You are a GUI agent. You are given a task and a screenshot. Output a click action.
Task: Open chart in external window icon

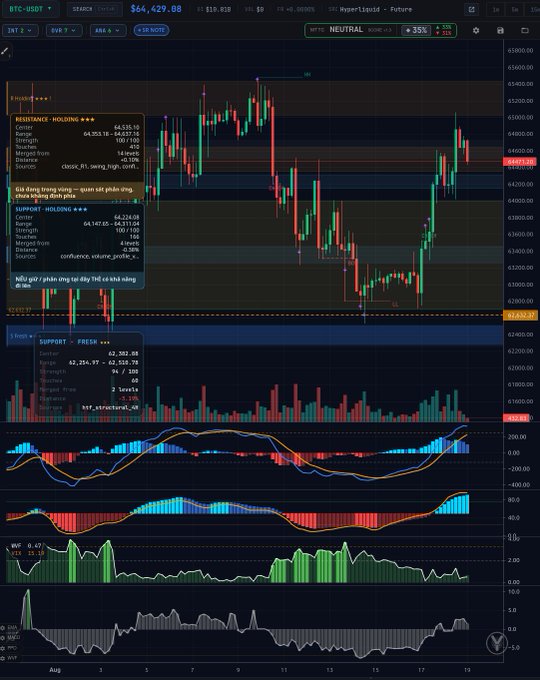point(471,9)
